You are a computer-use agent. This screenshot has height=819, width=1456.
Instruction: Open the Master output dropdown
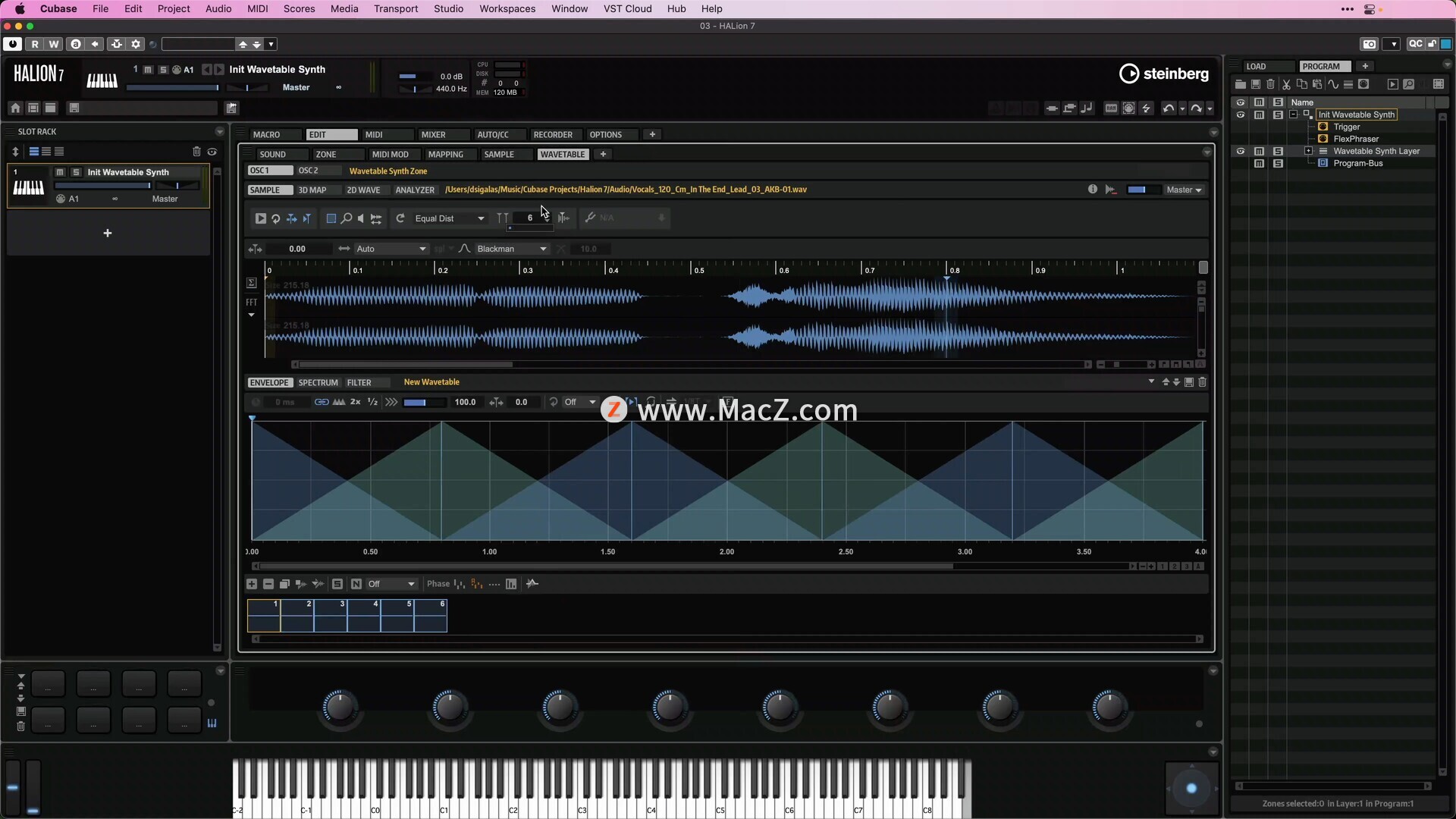coord(1184,190)
